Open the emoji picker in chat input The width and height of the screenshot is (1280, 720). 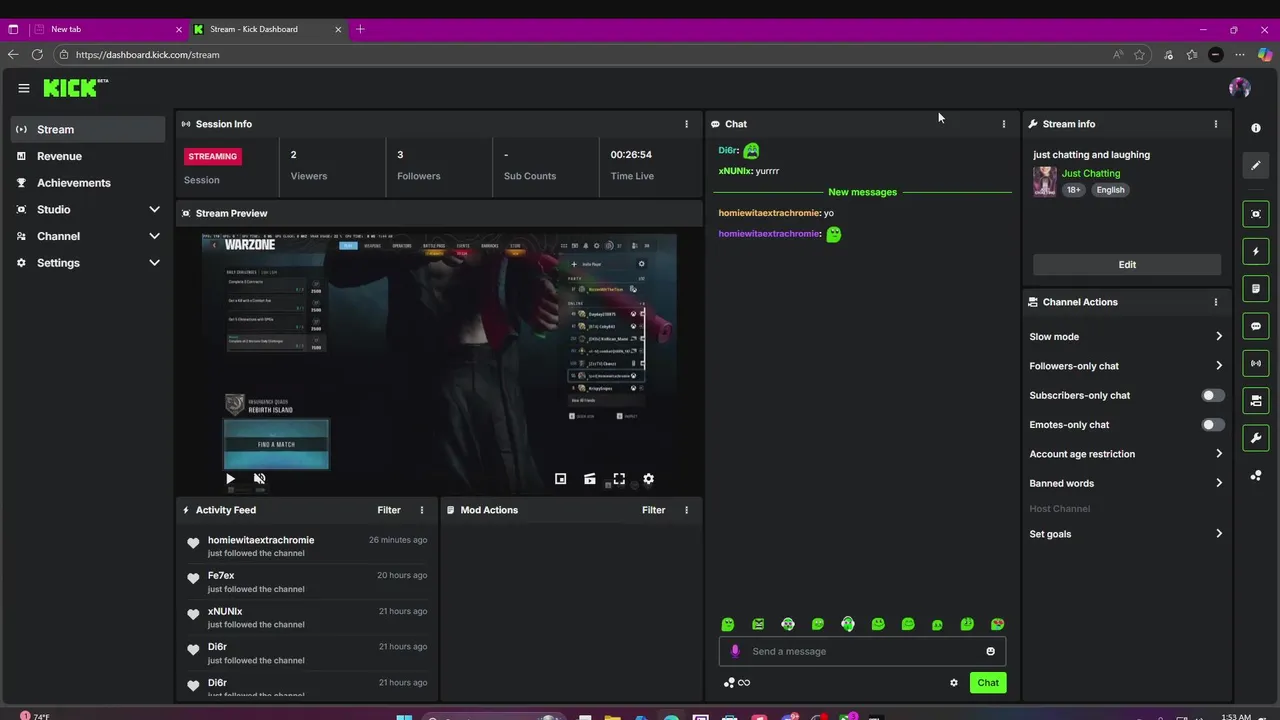[991, 651]
